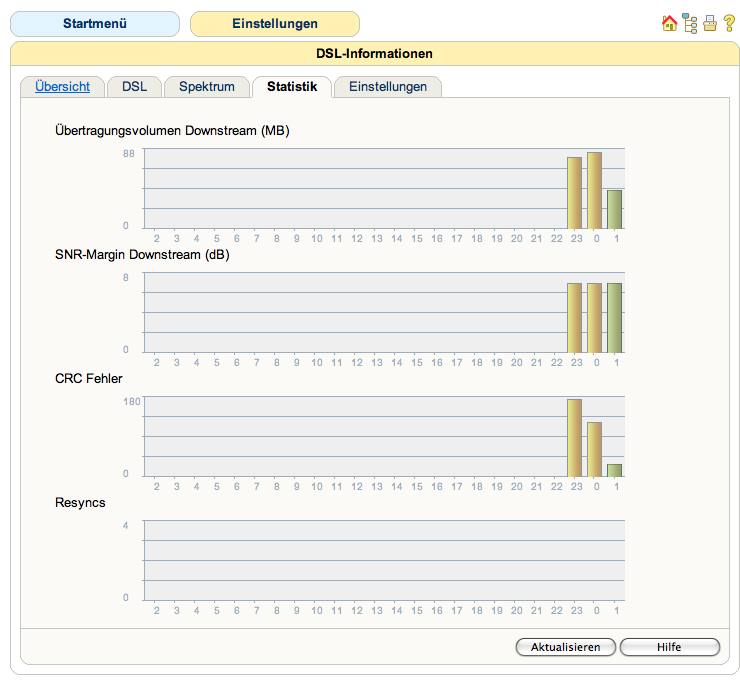The width and height of the screenshot is (740, 683).
Task: Open the Einstellungen sub-tab under DSL-Informationen
Action: point(388,87)
